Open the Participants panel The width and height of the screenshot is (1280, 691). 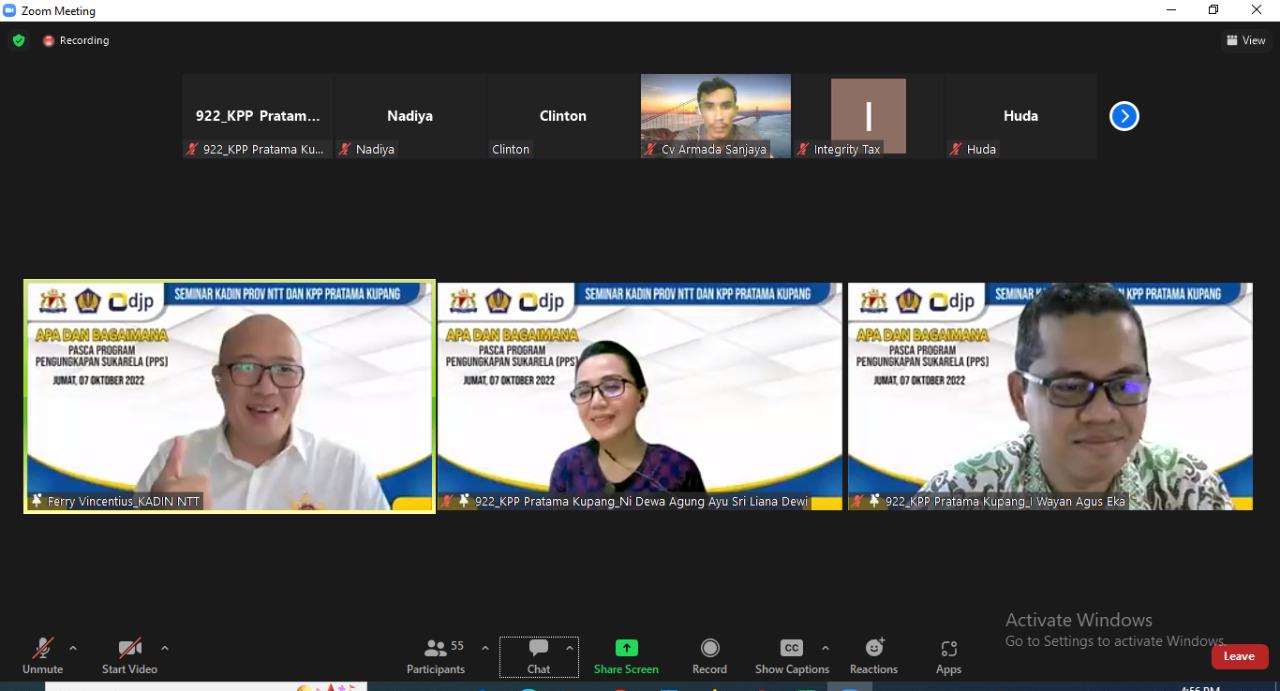436,655
